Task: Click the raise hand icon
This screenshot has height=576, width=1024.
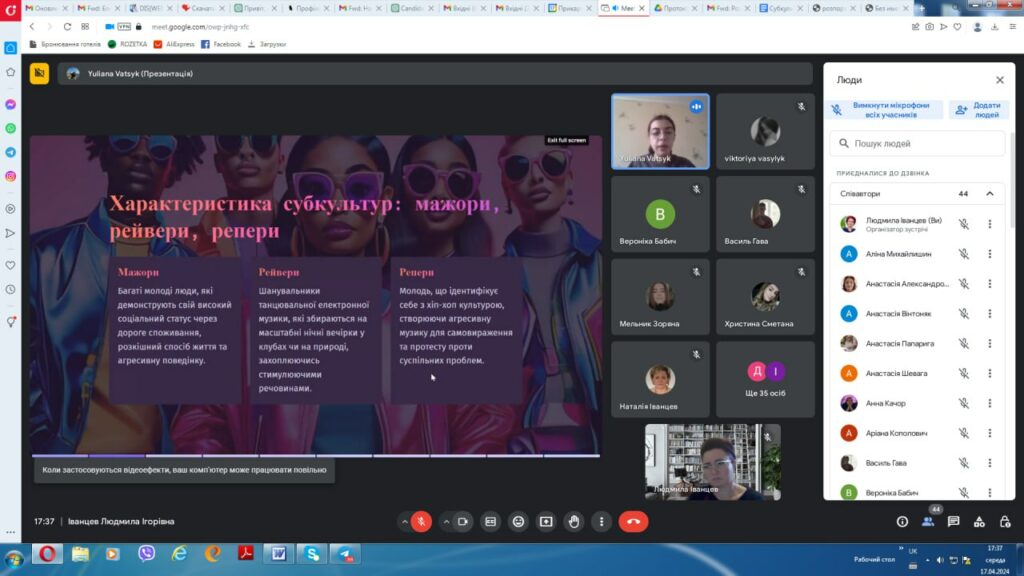Action: [x=573, y=522]
